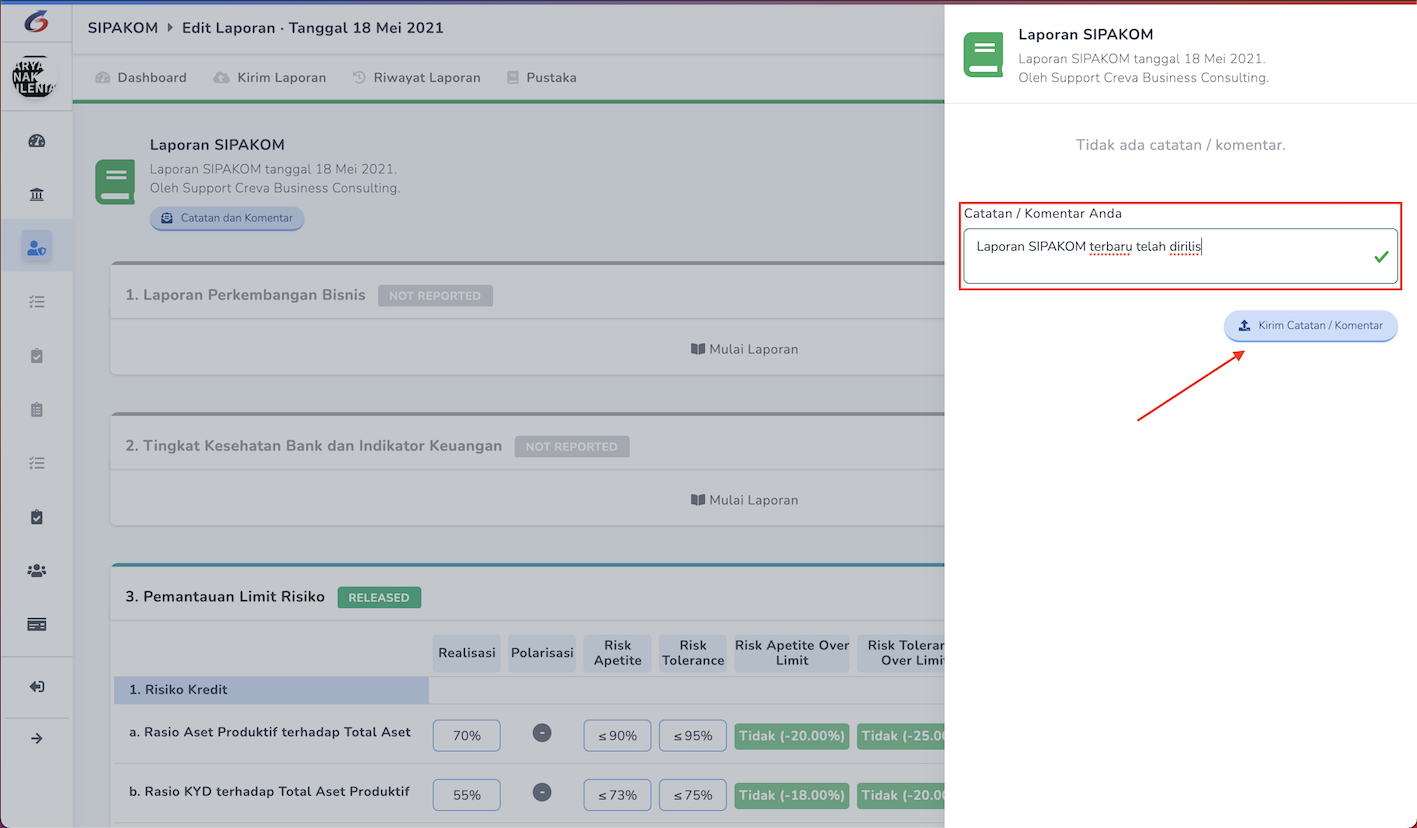
Task: Click 3. Pemantauan Limit Risiko heading
Action: click(225, 597)
